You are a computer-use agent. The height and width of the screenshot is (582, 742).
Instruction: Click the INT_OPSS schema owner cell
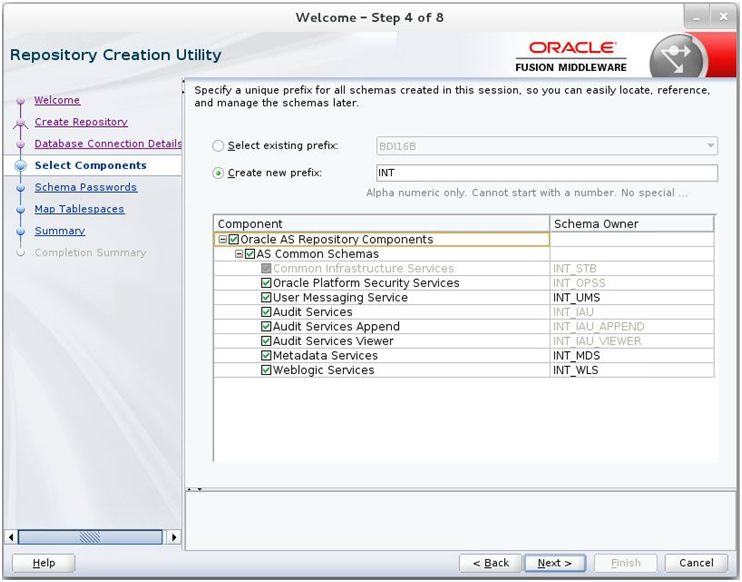click(x=632, y=283)
